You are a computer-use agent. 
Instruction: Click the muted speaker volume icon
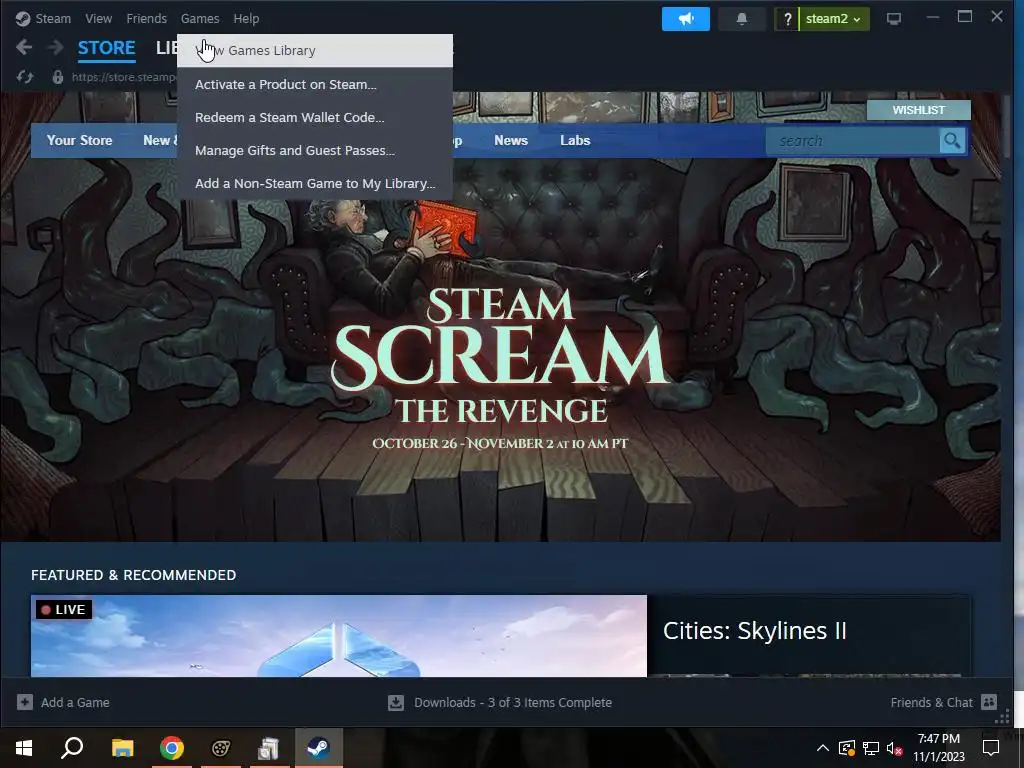coord(894,748)
